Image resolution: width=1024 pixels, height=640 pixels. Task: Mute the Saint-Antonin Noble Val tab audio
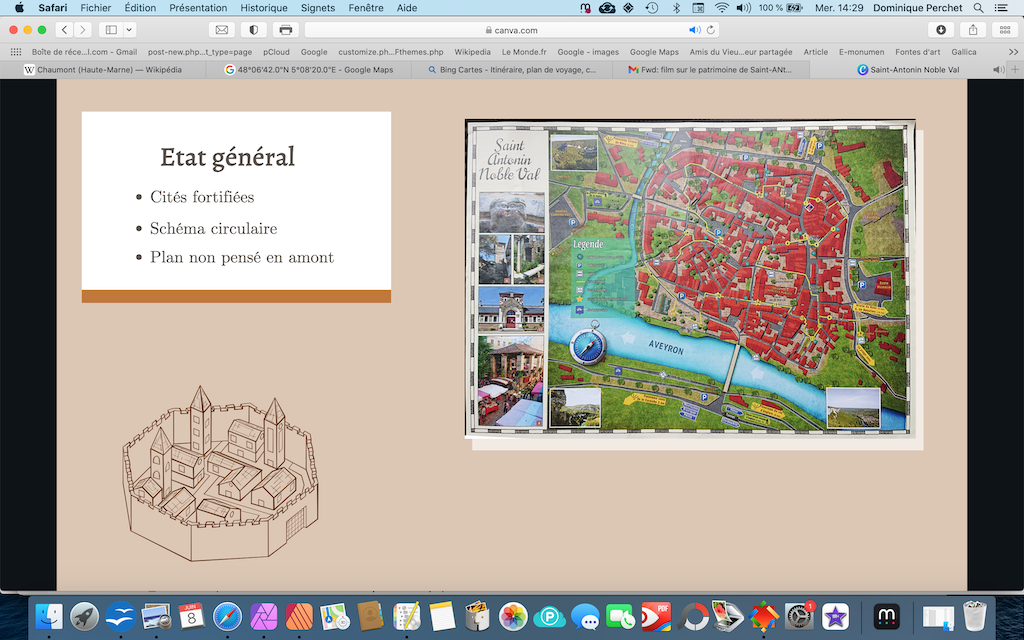click(998, 70)
